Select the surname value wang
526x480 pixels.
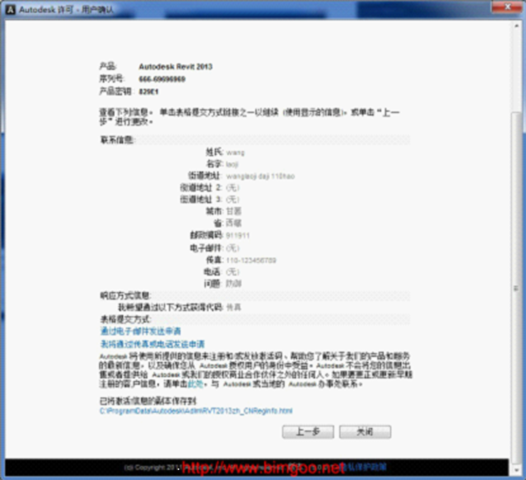click(x=235, y=153)
